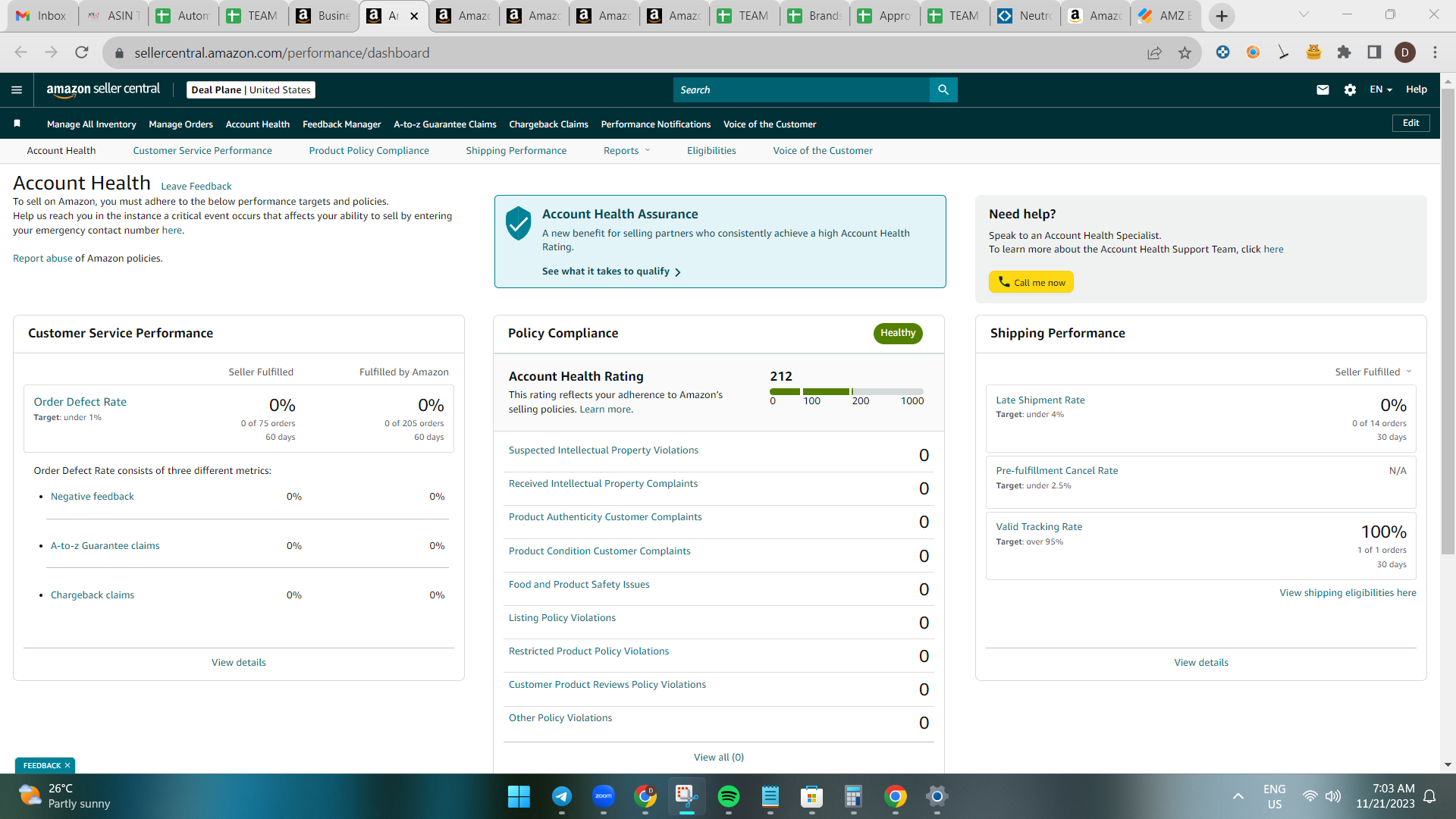Screen dimensions: 1456x819
Task: Go back with the browser back arrow
Action: click(21, 52)
